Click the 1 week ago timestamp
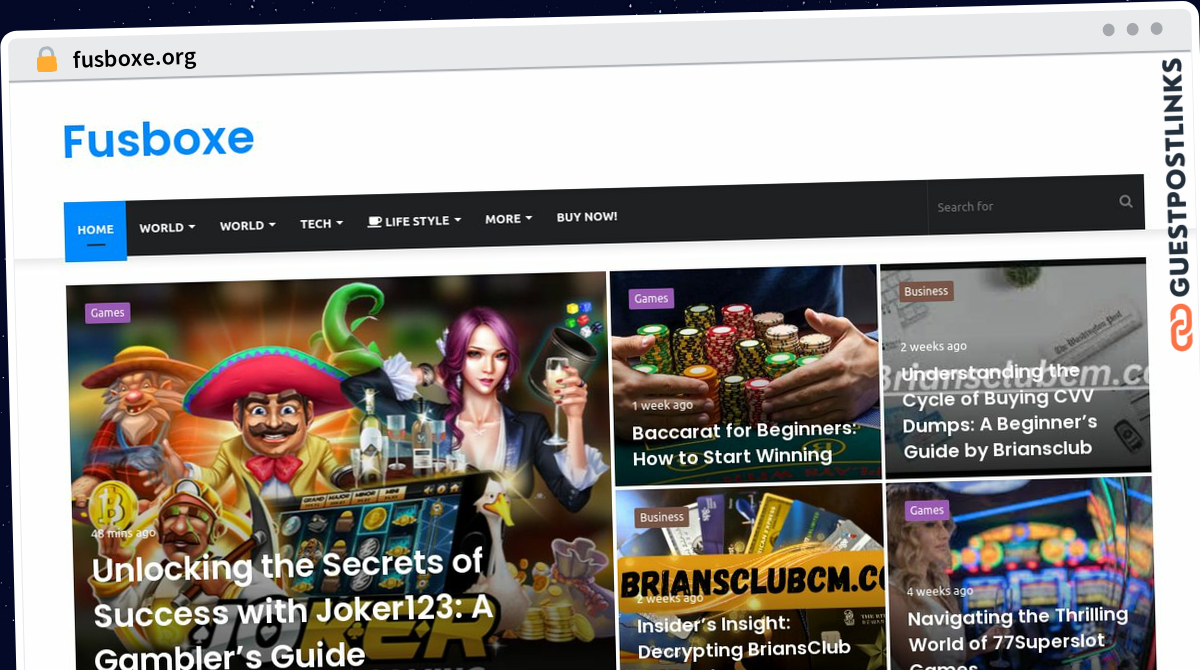The width and height of the screenshot is (1200, 670). click(662, 405)
